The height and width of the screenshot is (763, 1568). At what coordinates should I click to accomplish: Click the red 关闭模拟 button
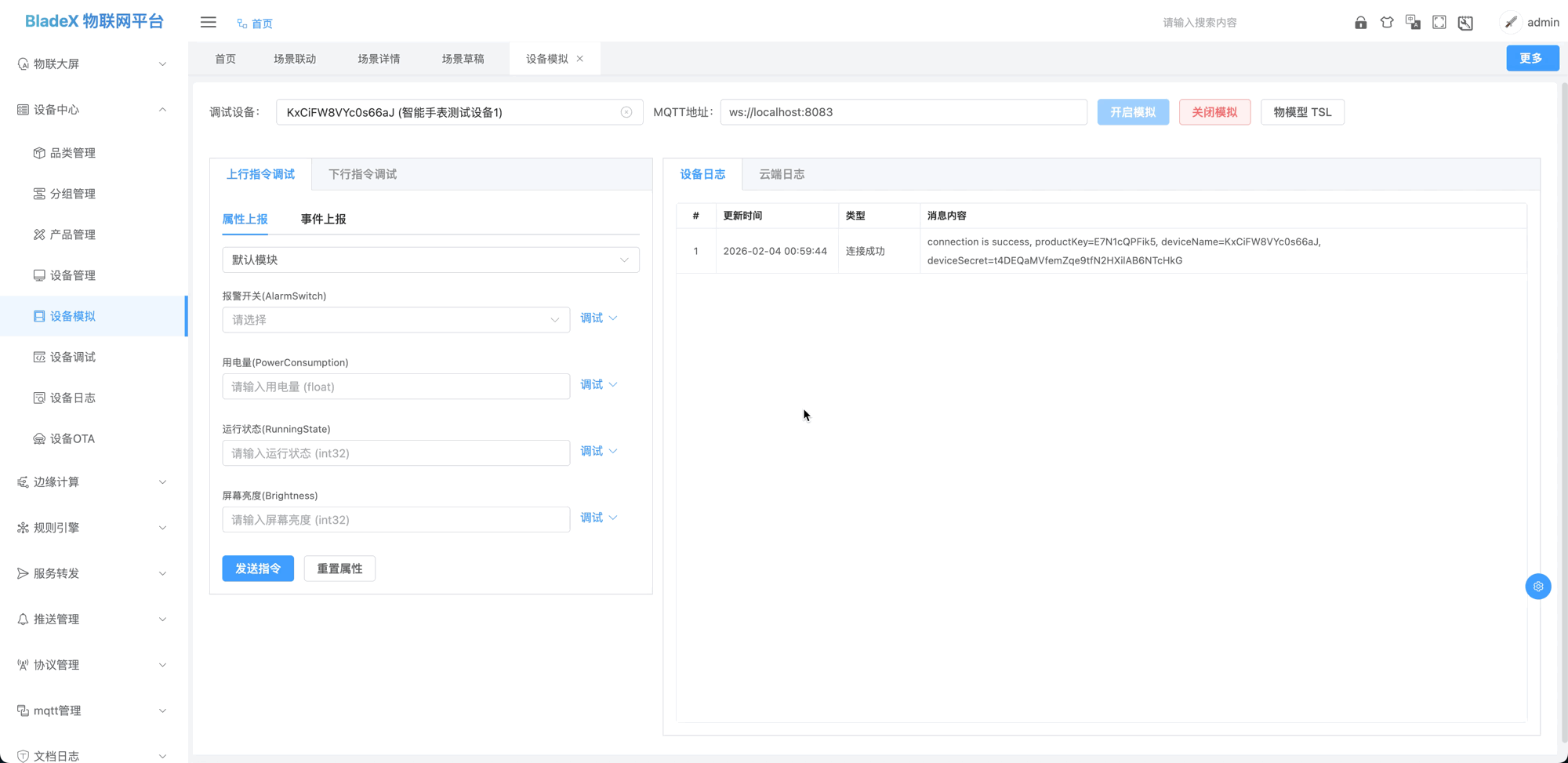[x=1214, y=112]
